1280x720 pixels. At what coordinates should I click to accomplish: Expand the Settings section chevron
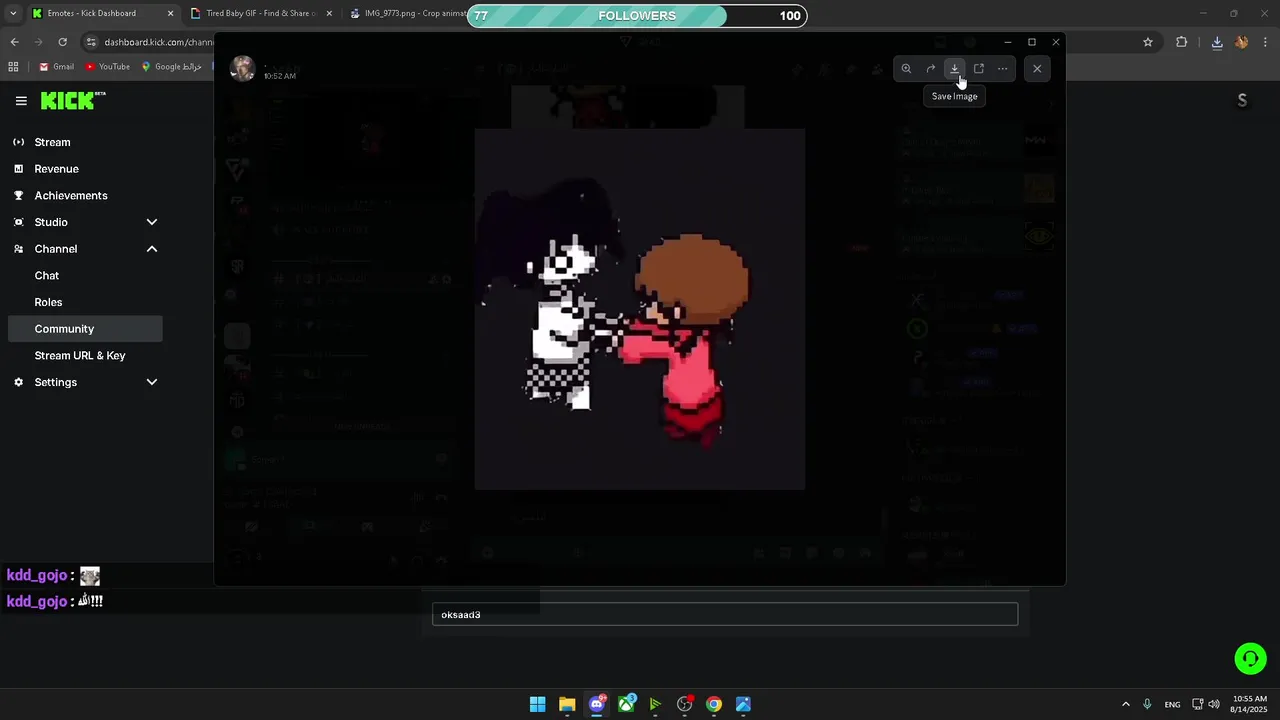click(x=152, y=382)
